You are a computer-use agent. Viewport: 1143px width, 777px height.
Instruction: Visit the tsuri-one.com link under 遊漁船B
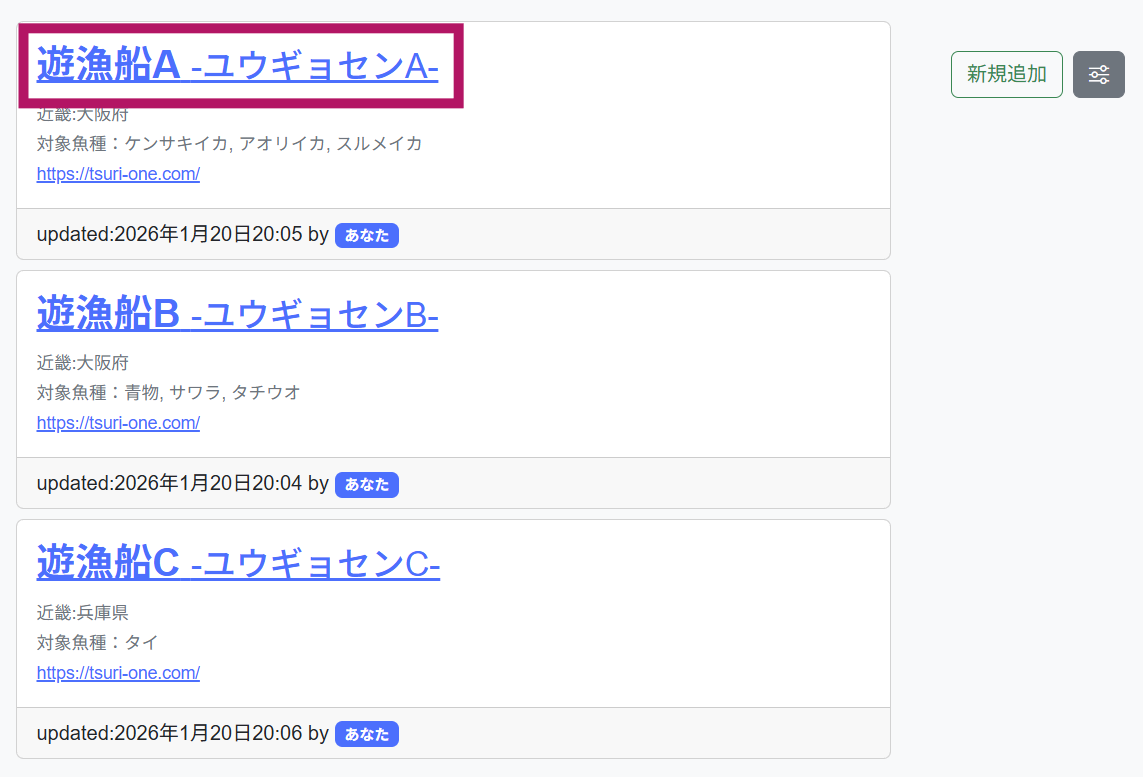118,422
